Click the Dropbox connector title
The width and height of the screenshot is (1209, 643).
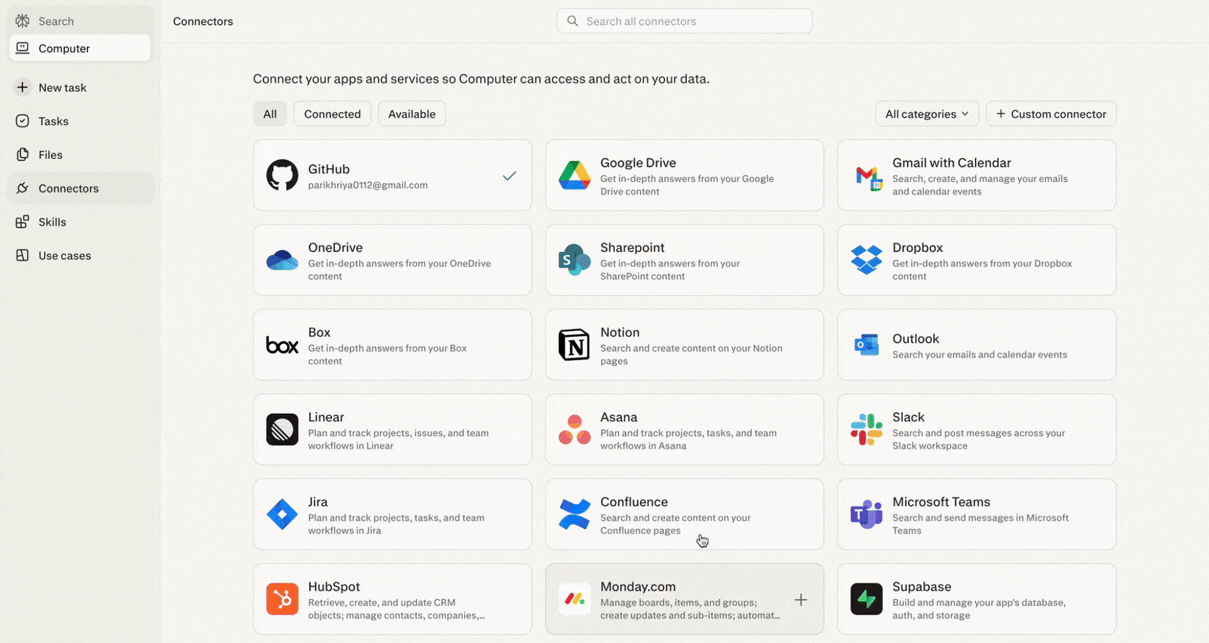point(918,248)
